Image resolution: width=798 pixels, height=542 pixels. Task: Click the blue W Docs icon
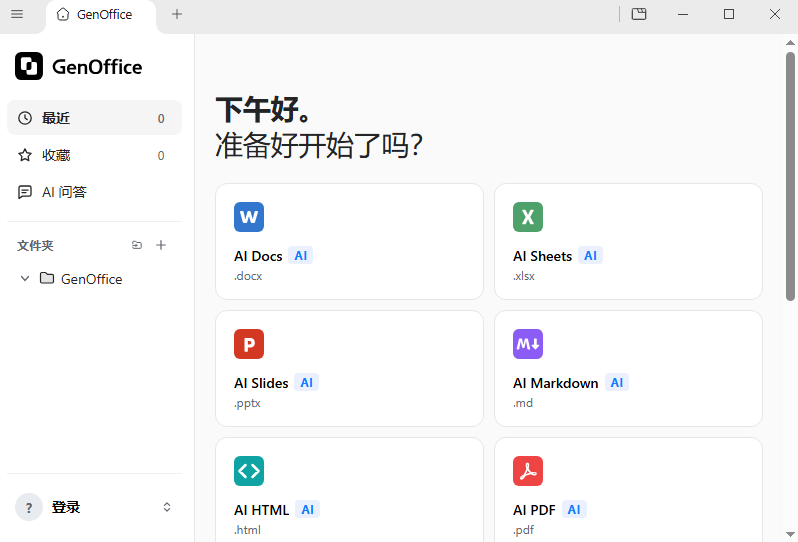pyautogui.click(x=249, y=217)
